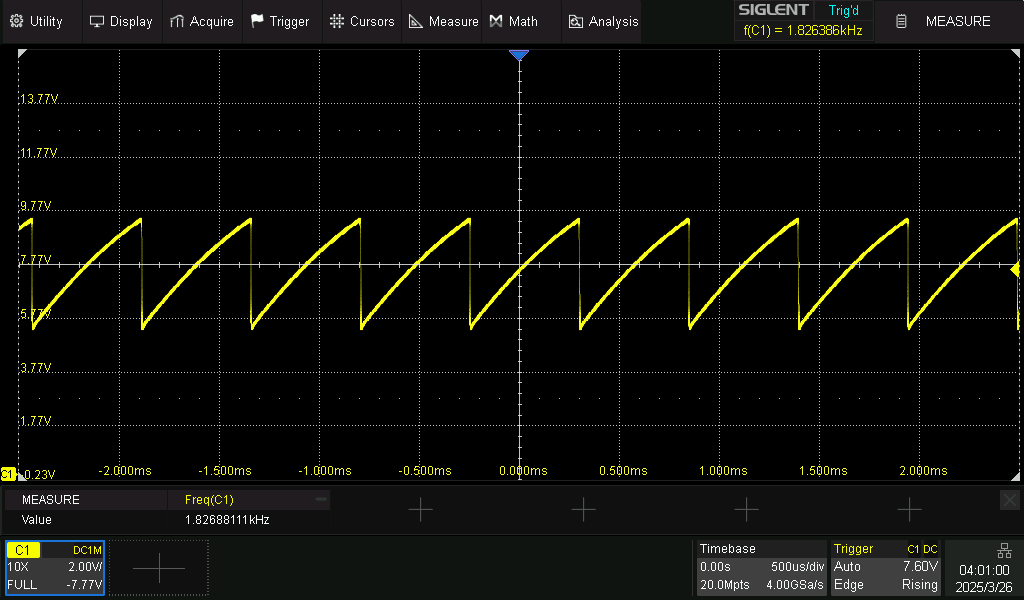Click the Measure ruler icon
The image size is (1024, 600).
(x=416, y=22)
